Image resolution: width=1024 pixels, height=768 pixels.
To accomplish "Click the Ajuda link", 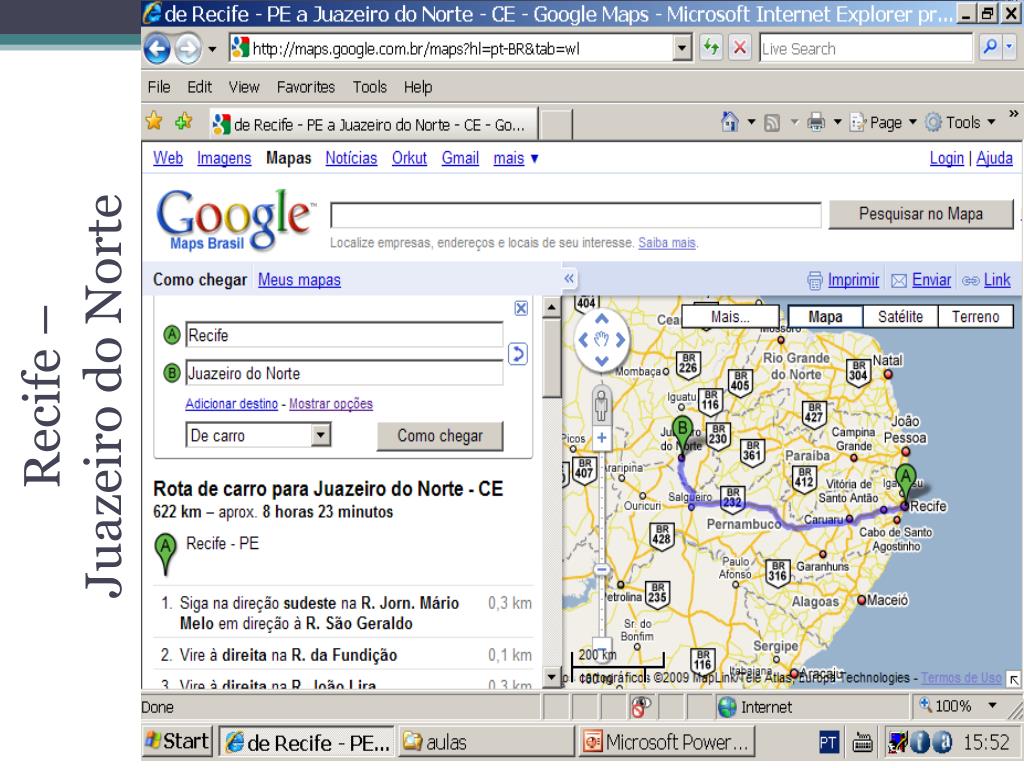I will (994, 158).
